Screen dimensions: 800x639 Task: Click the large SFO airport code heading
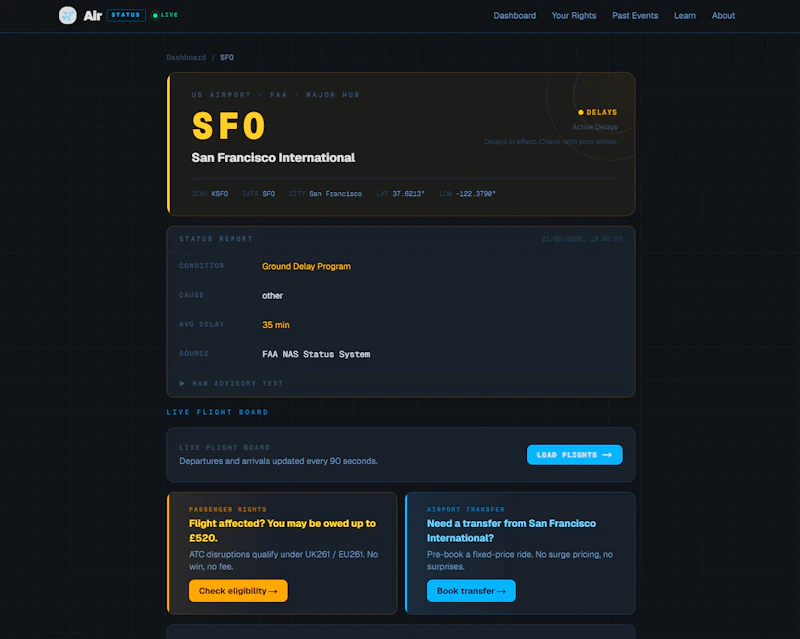click(x=229, y=126)
